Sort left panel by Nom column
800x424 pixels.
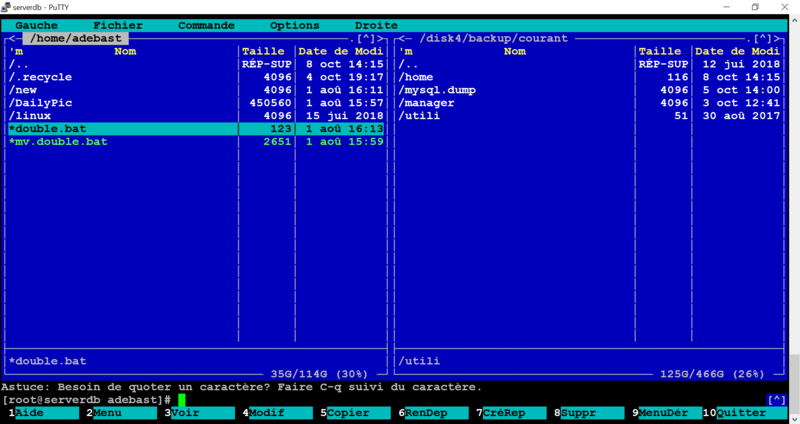[125, 52]
